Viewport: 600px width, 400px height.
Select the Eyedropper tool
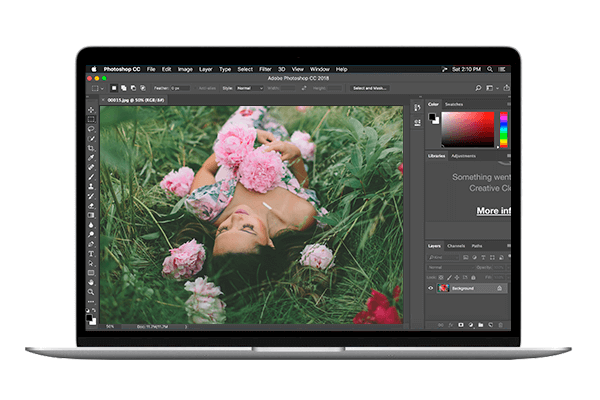91,158
